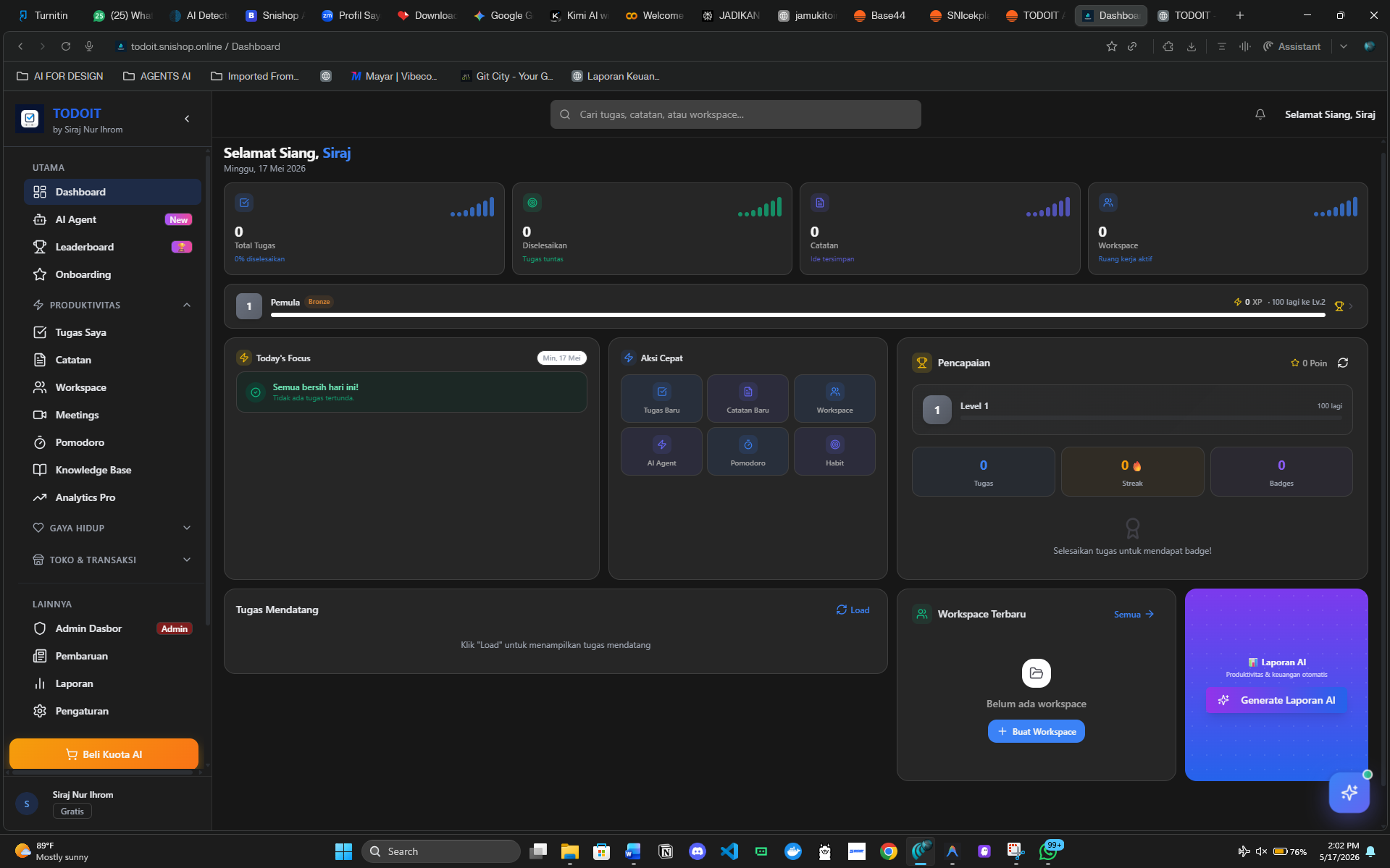Click the Total Tugas checkbox icon on the card
The height and width of the screenshot is (868, 1390).
244,203
